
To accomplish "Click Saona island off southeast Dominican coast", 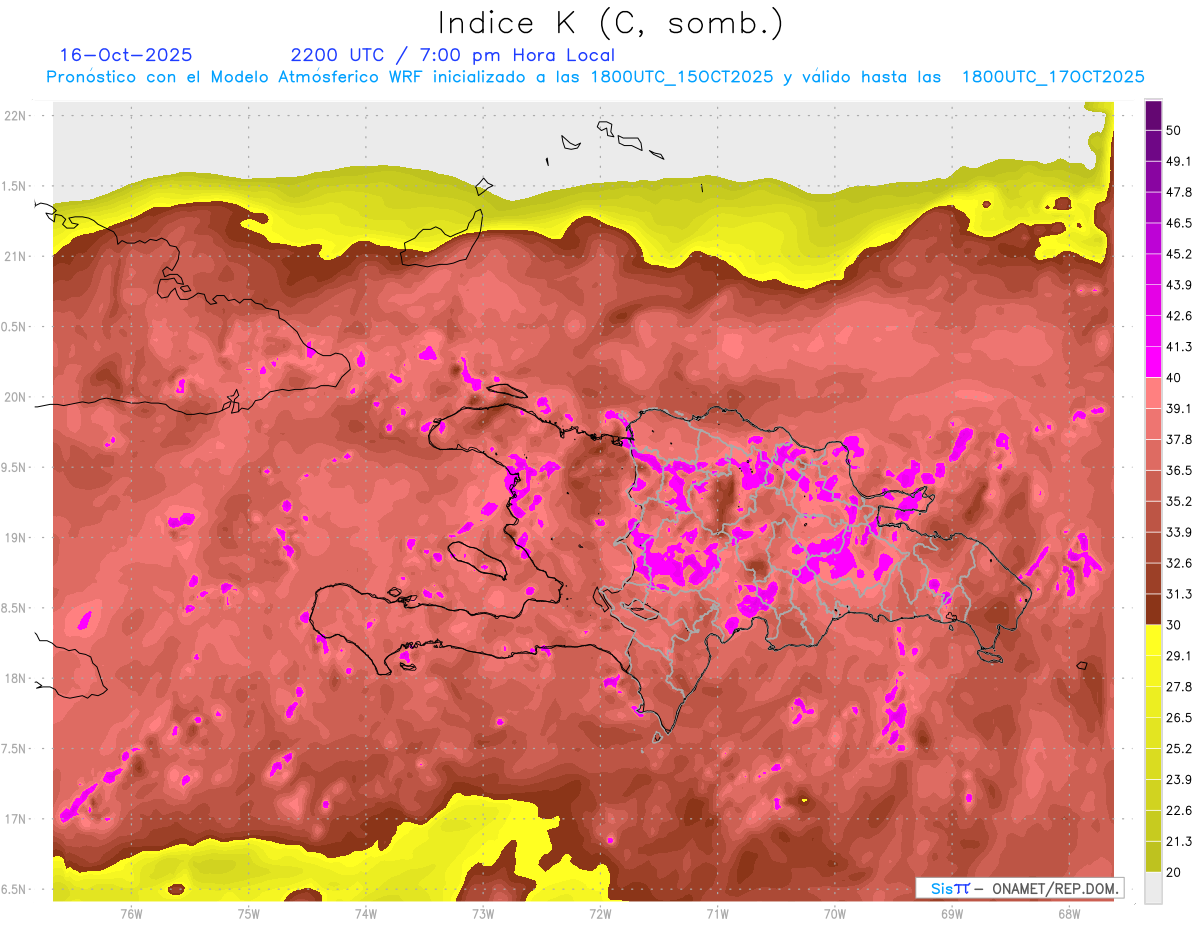I will [x=989, y=657].
